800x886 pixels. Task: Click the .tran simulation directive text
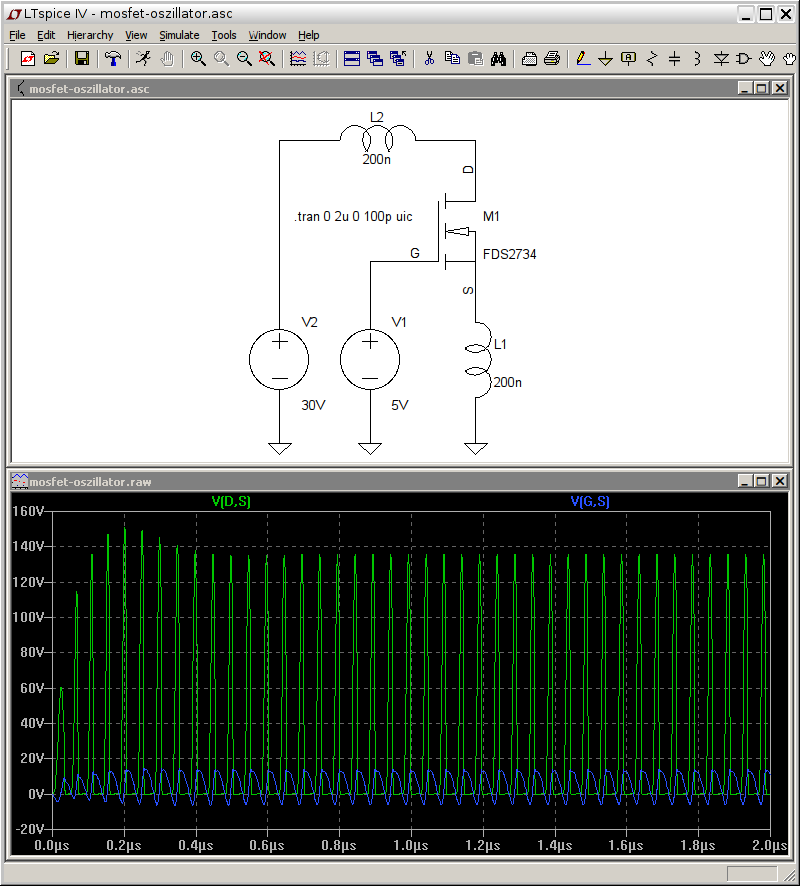pos(353,217)
